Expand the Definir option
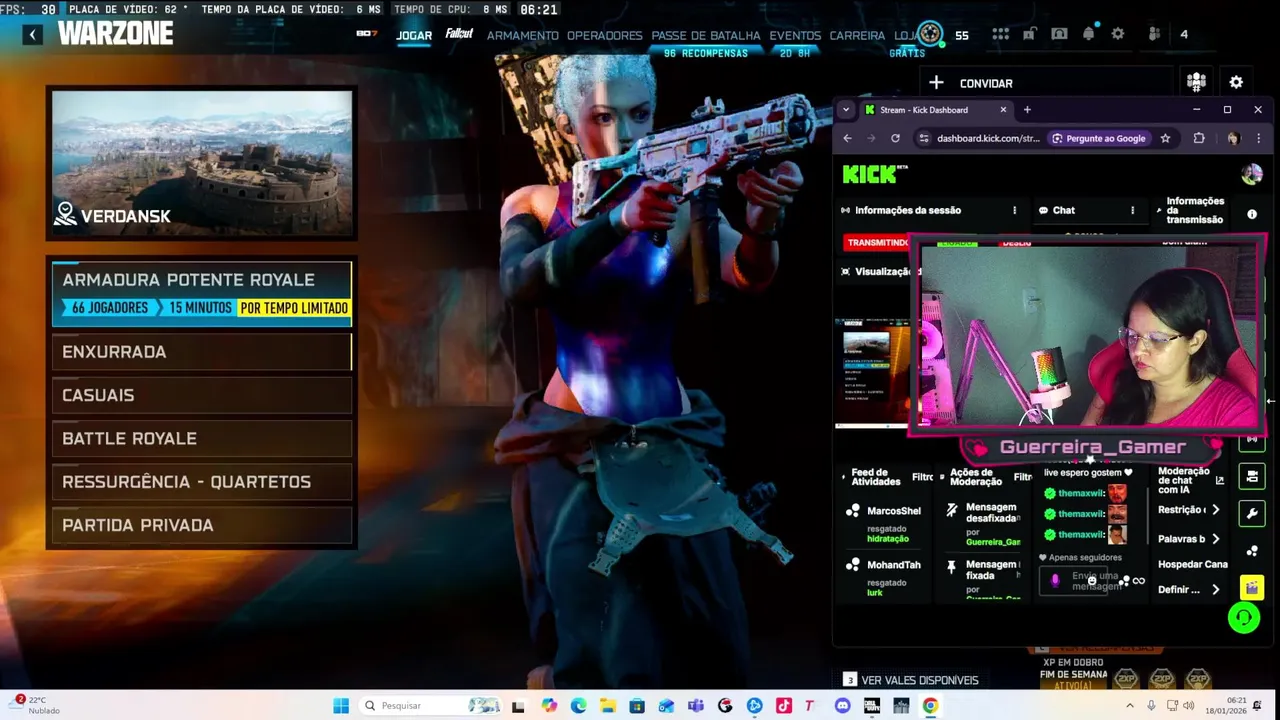The width and height of the screenshot is (1280, 720). (1215, 590)
